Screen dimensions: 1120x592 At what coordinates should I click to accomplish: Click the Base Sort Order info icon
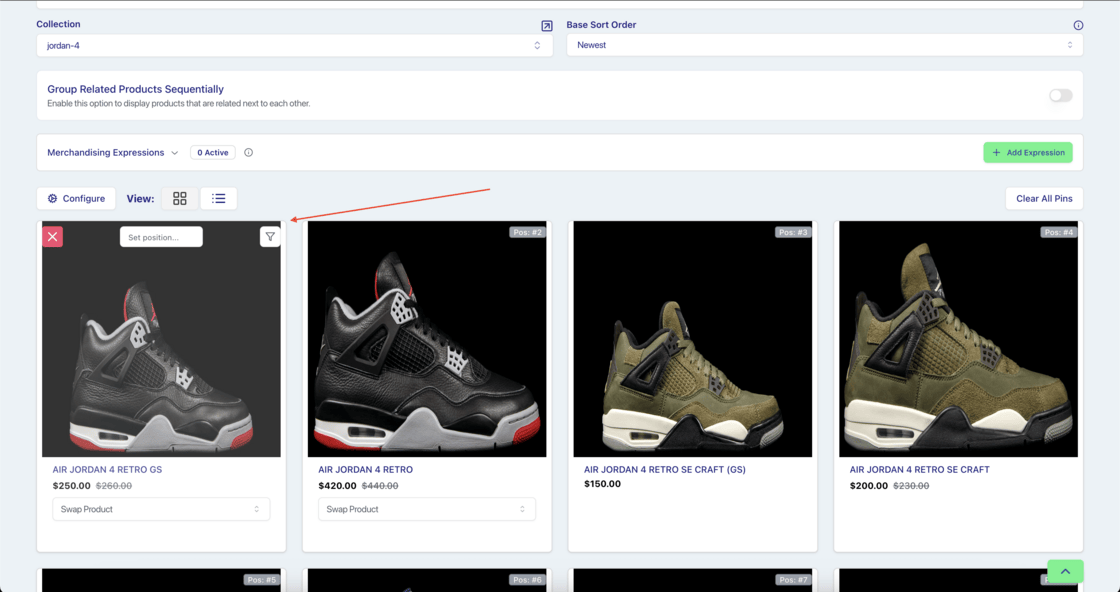click(1078, 25)
